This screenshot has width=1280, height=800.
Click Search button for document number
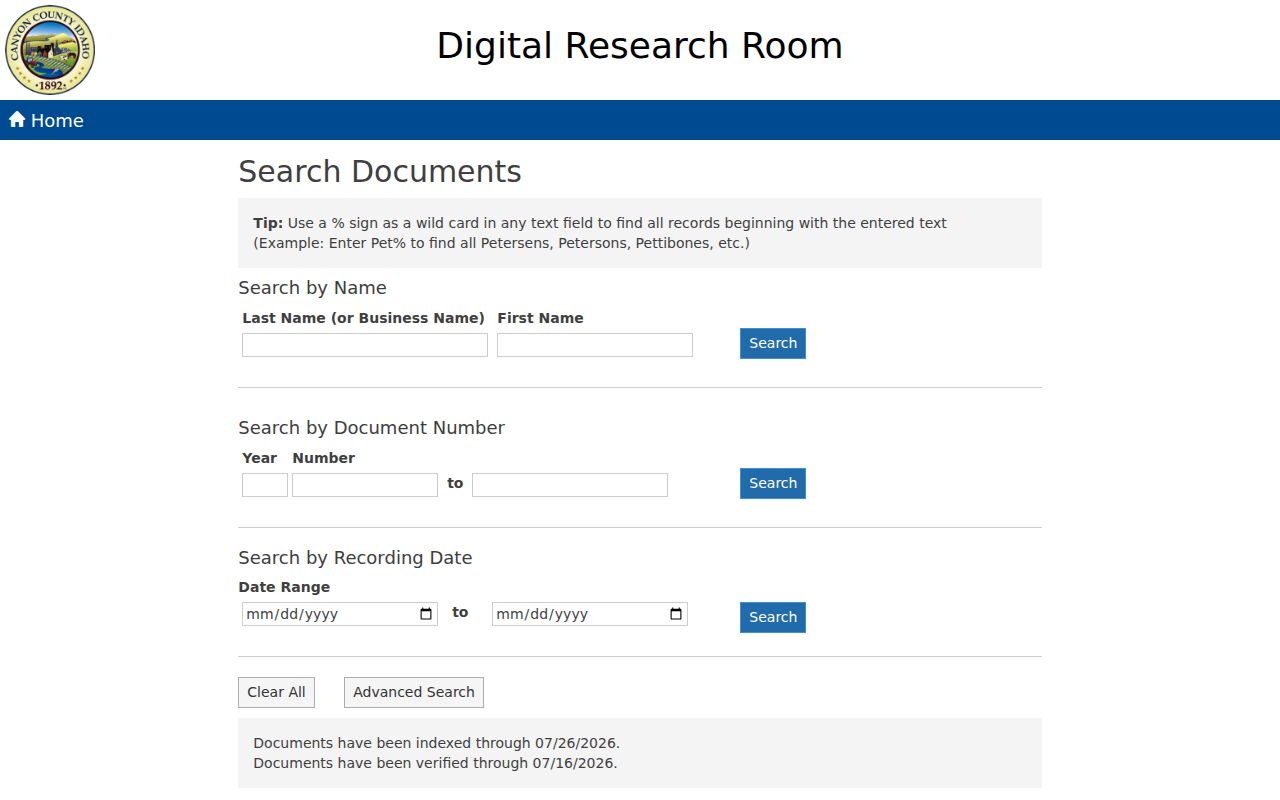773,483
